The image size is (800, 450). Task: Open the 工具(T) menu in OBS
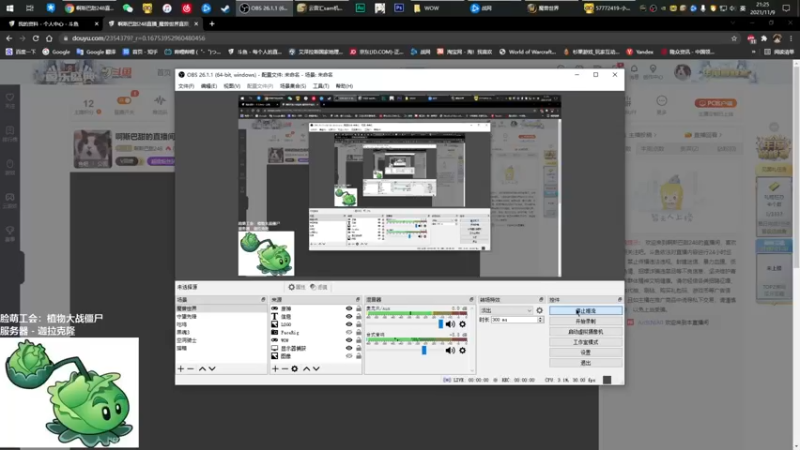coord(321,86)
